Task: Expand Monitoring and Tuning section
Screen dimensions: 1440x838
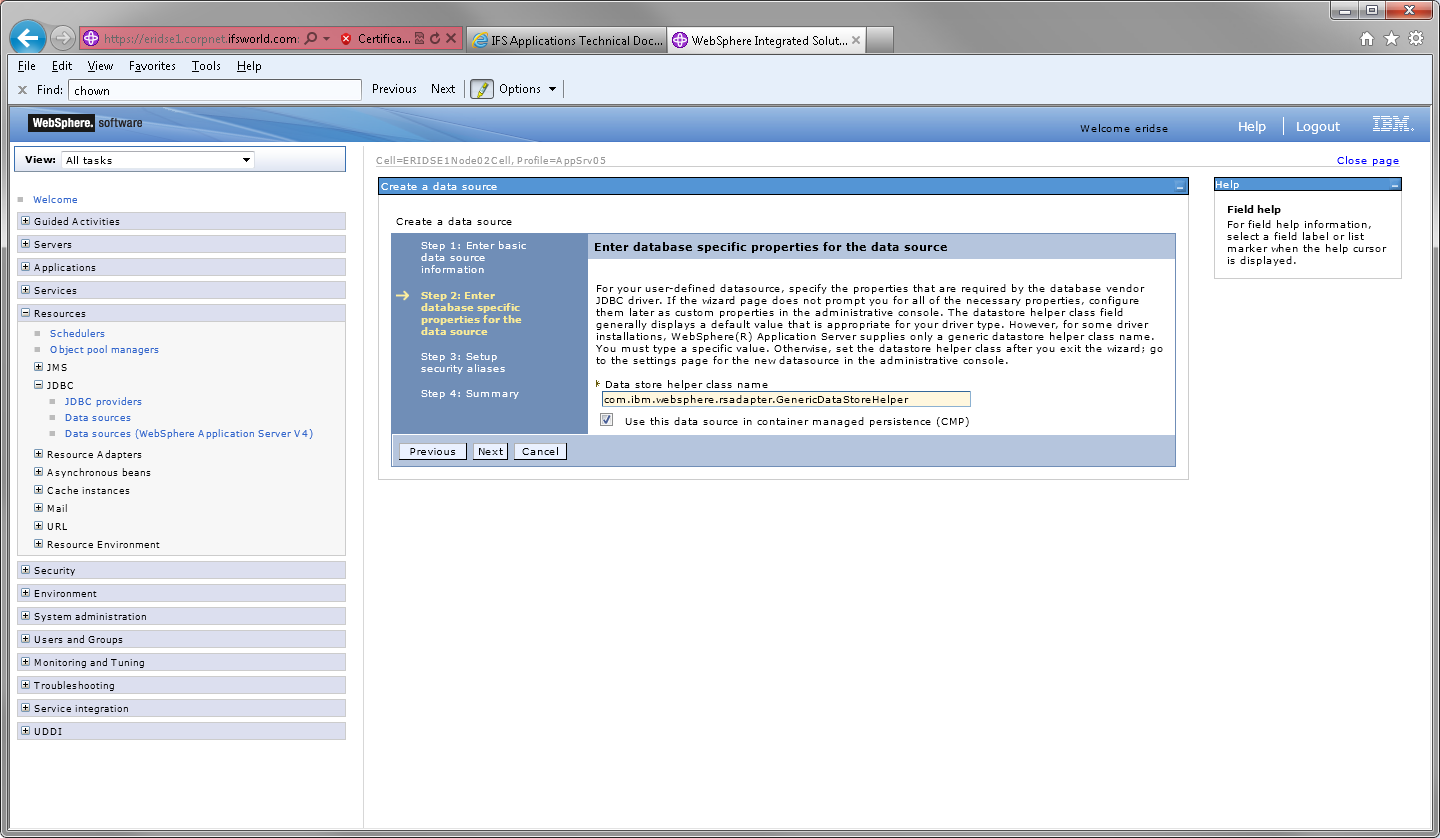Action: click(x=25, y=662)
